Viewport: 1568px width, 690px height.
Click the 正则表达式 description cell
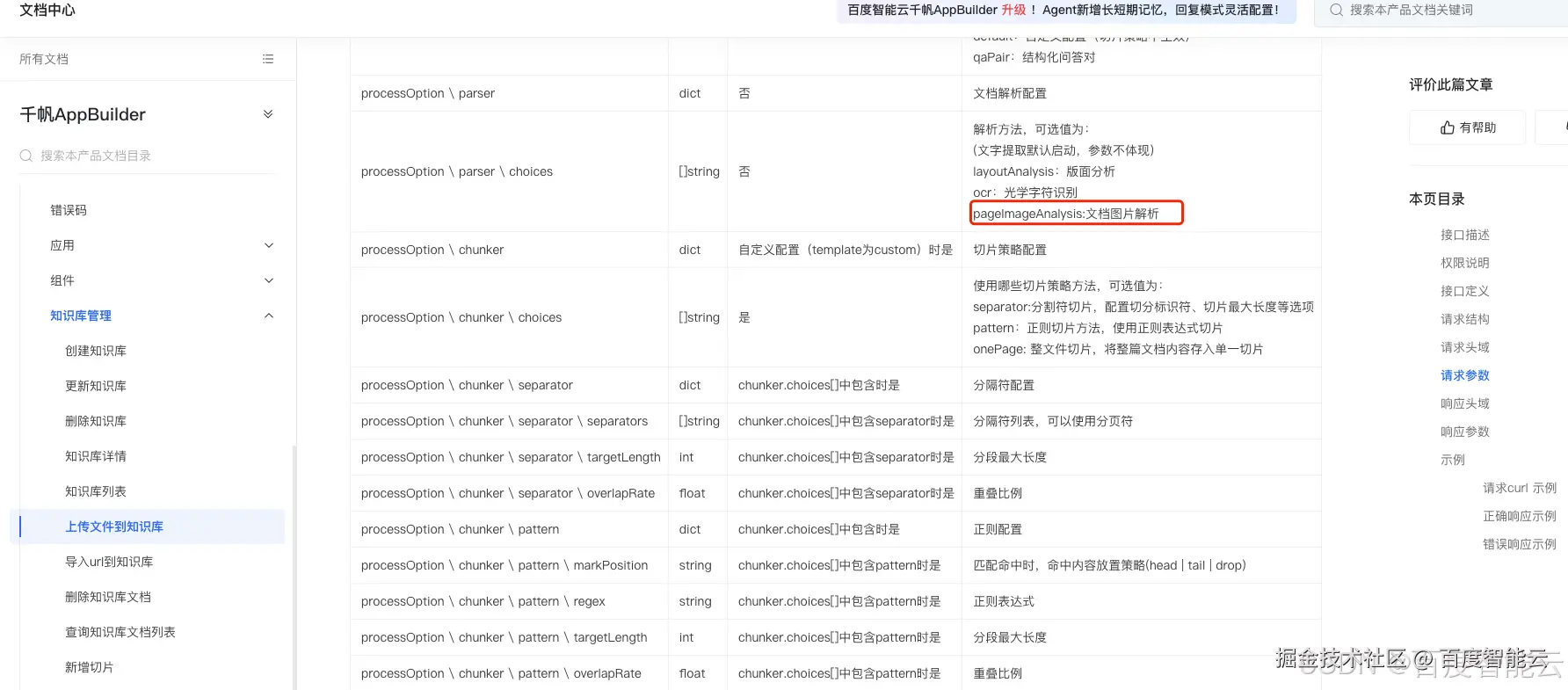1142,601
